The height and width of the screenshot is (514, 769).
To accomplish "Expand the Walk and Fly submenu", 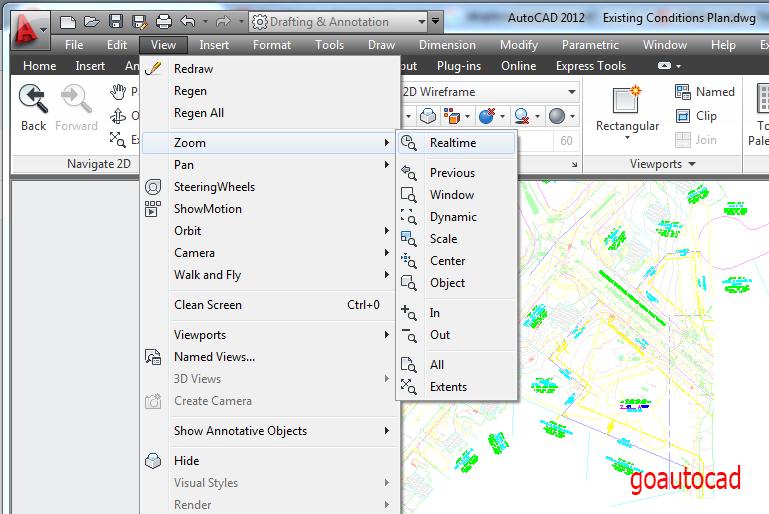I will coord(269,275).
